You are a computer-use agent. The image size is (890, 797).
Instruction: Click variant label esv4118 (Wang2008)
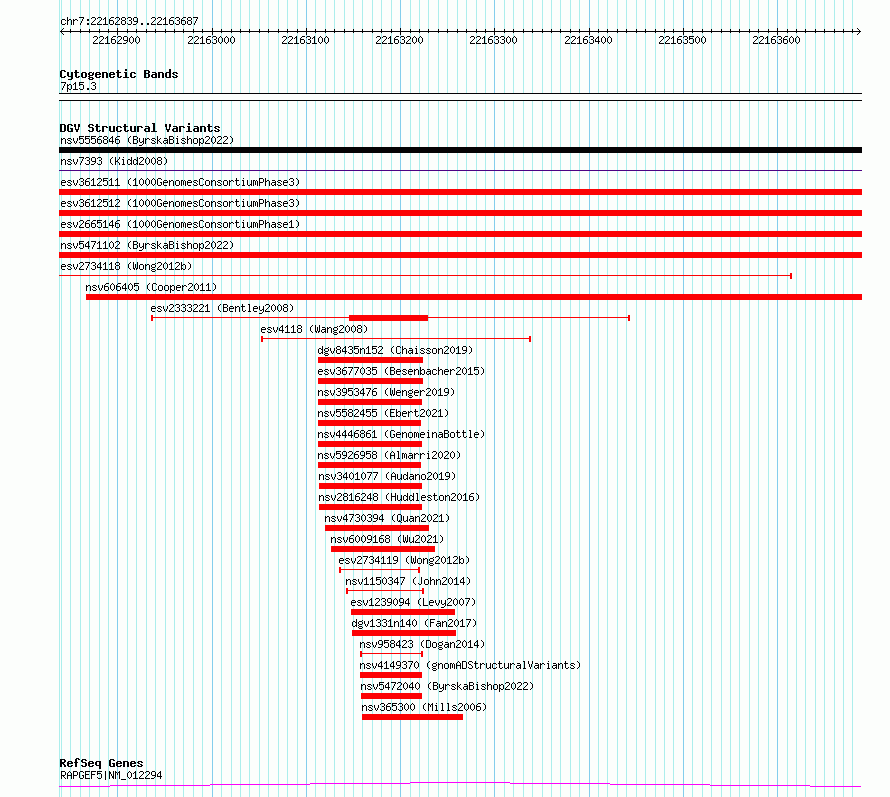[314, 330]
